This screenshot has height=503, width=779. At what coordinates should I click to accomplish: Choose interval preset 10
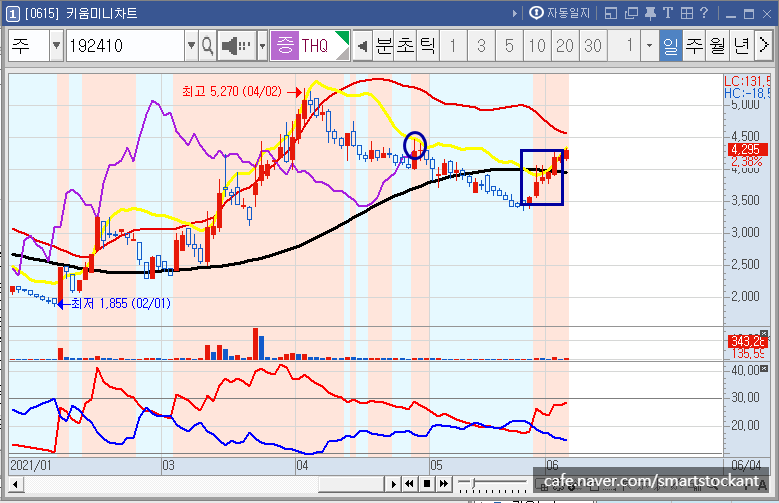(x=537, y=46)
